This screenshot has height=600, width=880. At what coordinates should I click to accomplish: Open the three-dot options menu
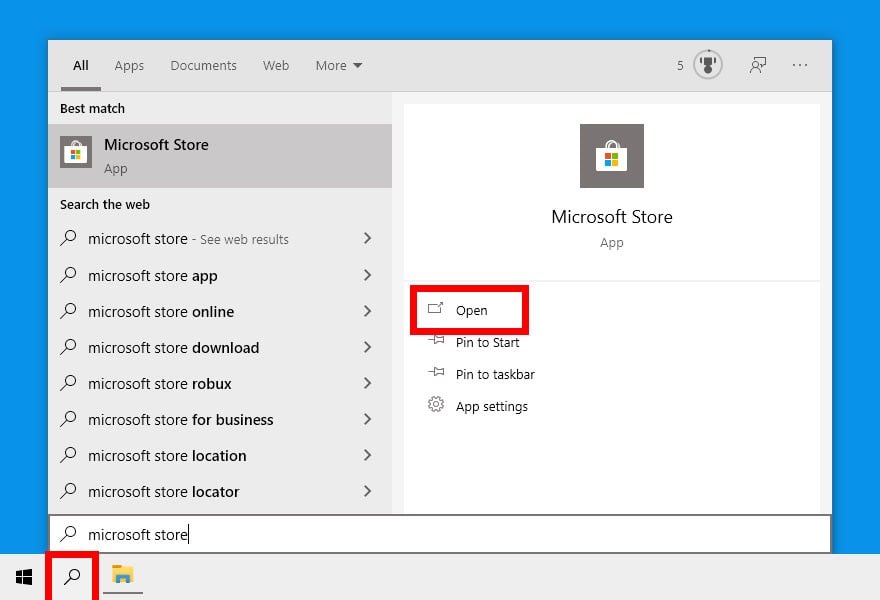(800, 65)
